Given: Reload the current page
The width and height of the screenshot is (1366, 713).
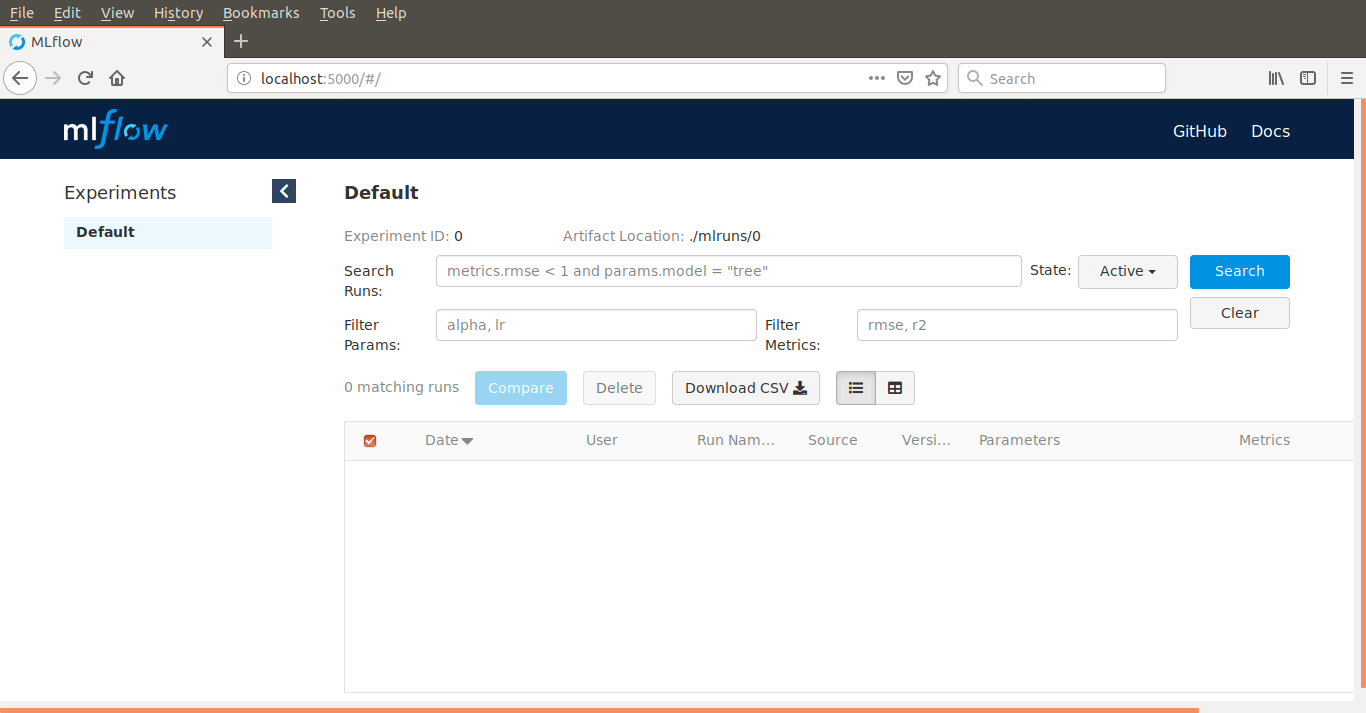Looking at the screenshot, I should [86, 78].
